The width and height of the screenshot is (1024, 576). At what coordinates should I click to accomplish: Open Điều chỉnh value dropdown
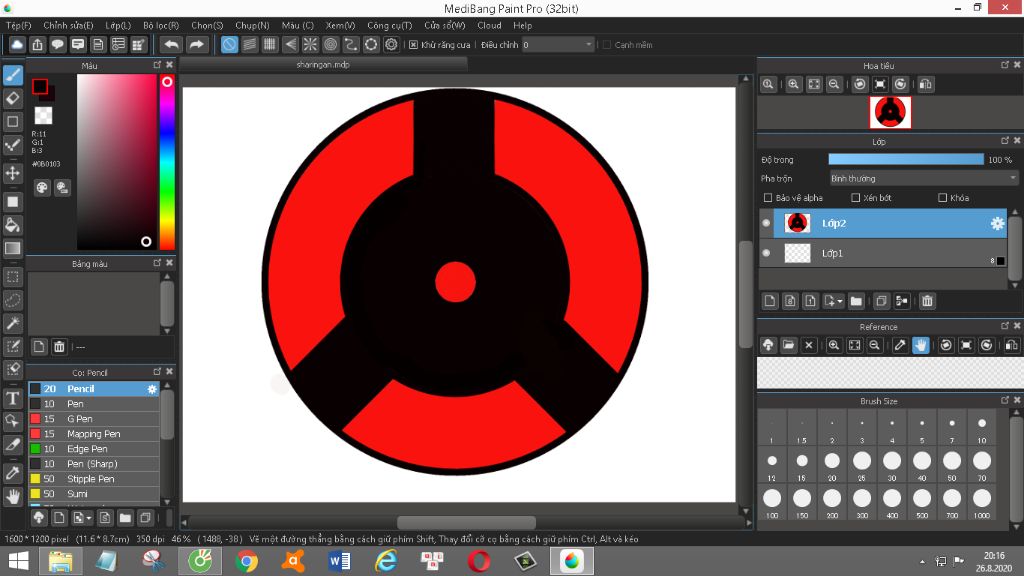tap(558, 45)
